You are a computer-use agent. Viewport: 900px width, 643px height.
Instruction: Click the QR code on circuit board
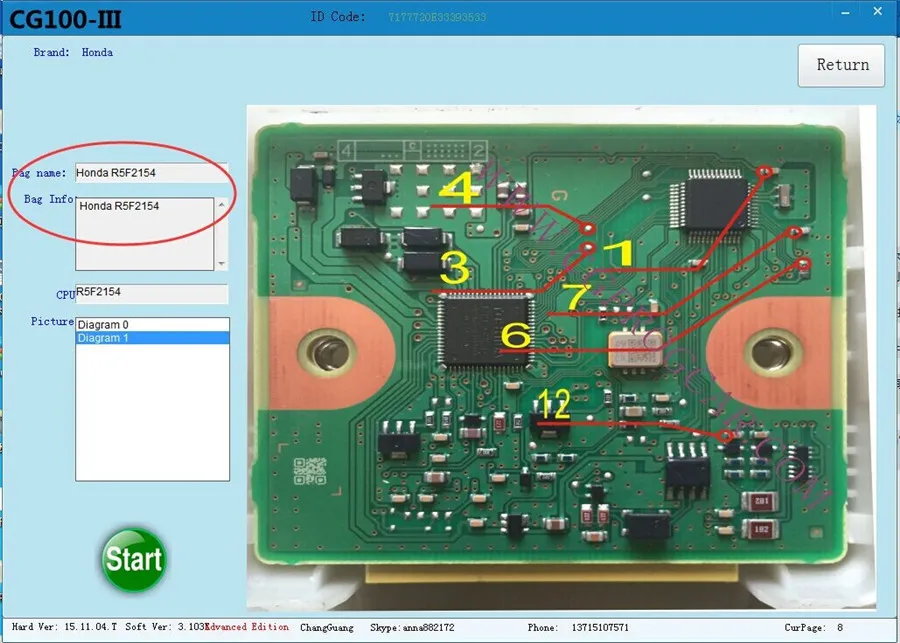coord(310,471)
